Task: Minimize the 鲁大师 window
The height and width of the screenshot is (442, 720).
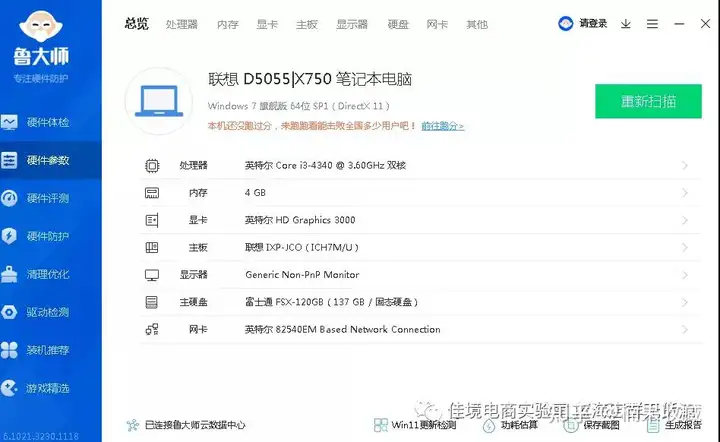Action: [679, 24]
